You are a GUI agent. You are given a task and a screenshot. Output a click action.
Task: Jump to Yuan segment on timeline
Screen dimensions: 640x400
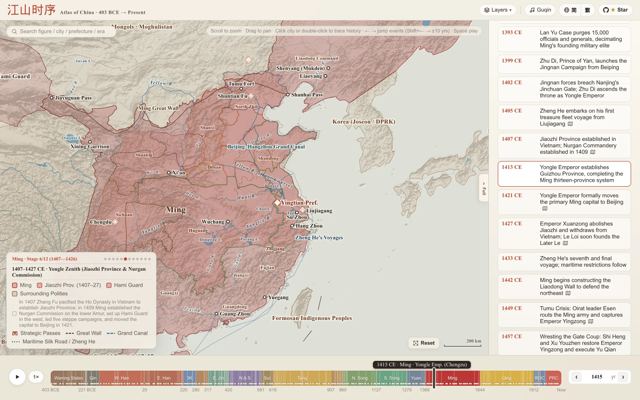click(416, 378)
